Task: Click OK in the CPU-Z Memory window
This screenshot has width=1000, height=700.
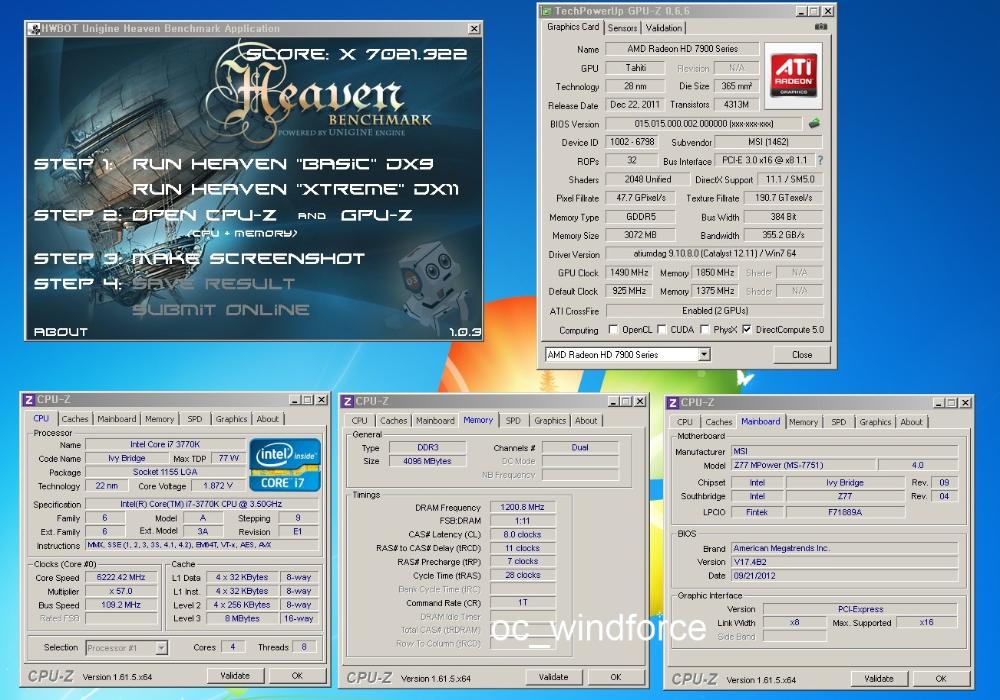Action: [x=616, y=677]
